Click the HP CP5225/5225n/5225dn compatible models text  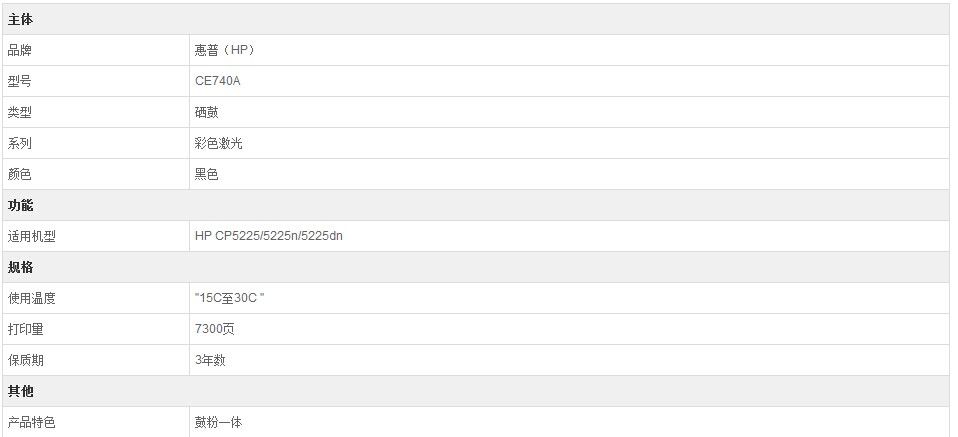coord(269,236)
